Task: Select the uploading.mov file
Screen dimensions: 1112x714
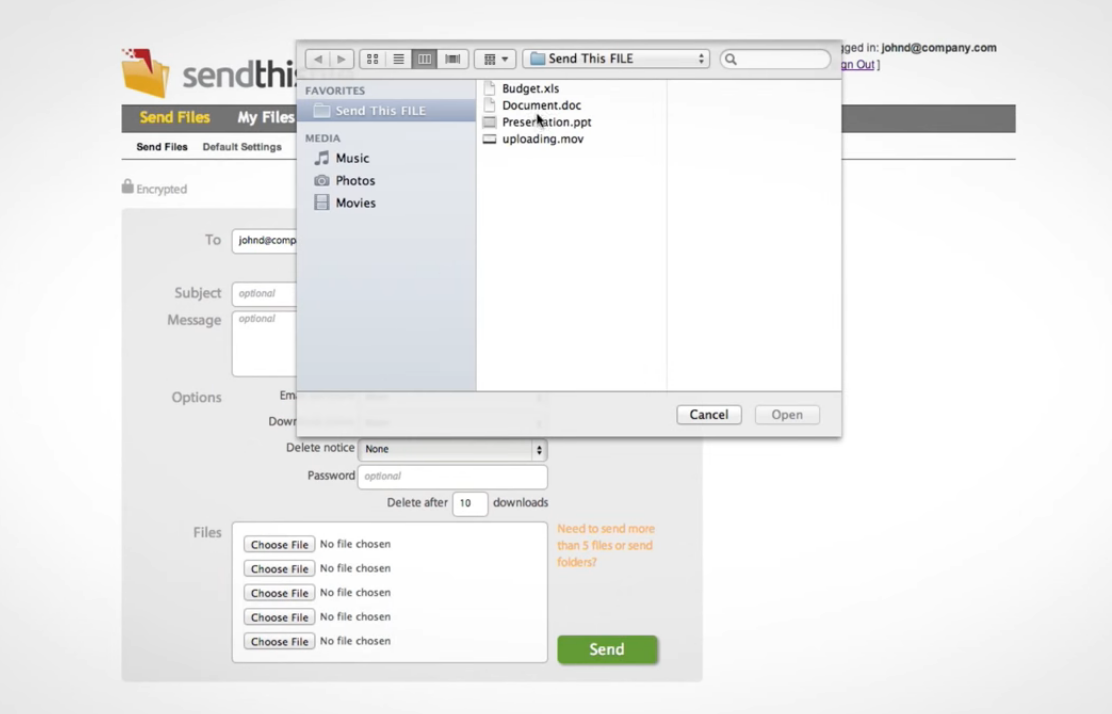Action: (542, 139)
